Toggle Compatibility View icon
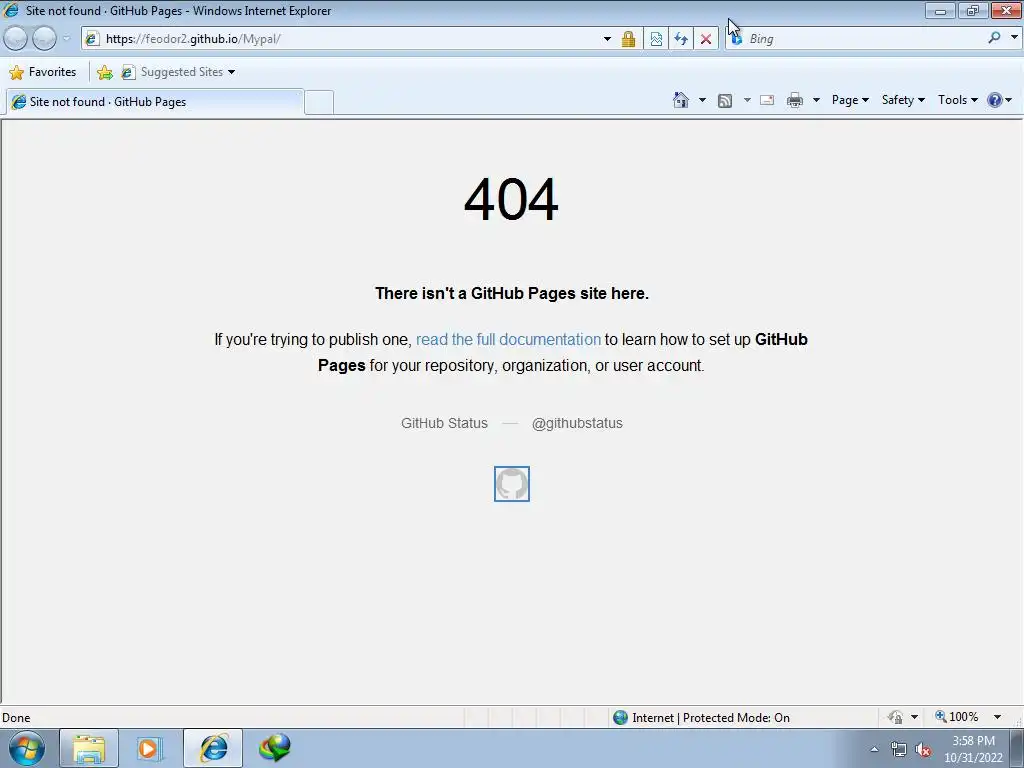This screenshot has width=1024, height=768. pos(656,39)
